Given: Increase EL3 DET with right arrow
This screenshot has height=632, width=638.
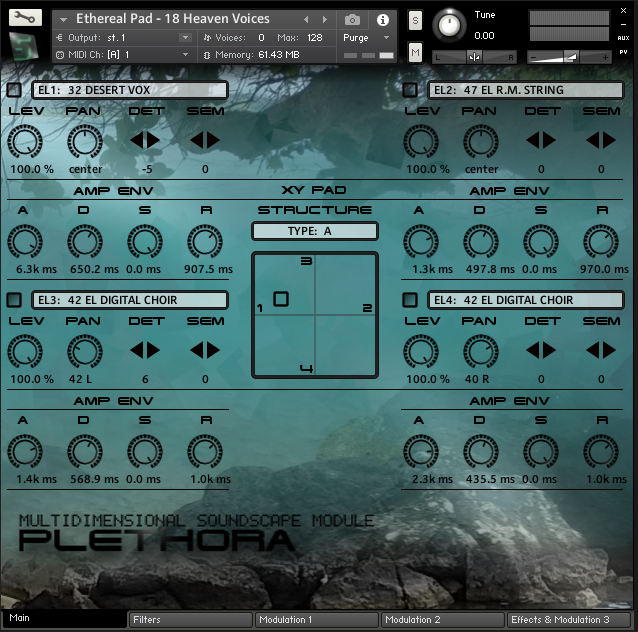Looking at the screenshot, I should tap(153, 350).
